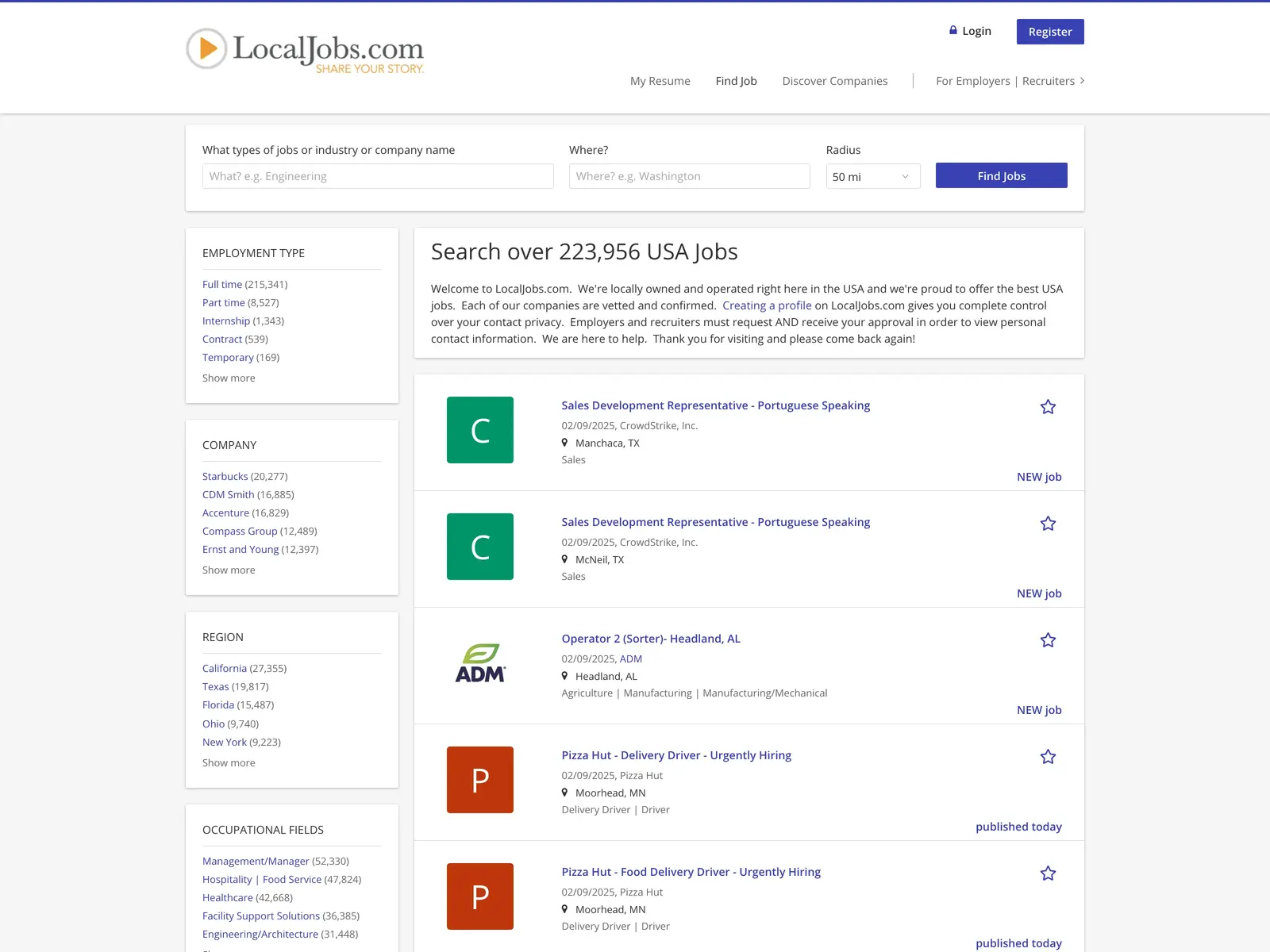Open Discover Companies nav item
This screenshot has width=1270, height=952.
[x=835, y=81]
